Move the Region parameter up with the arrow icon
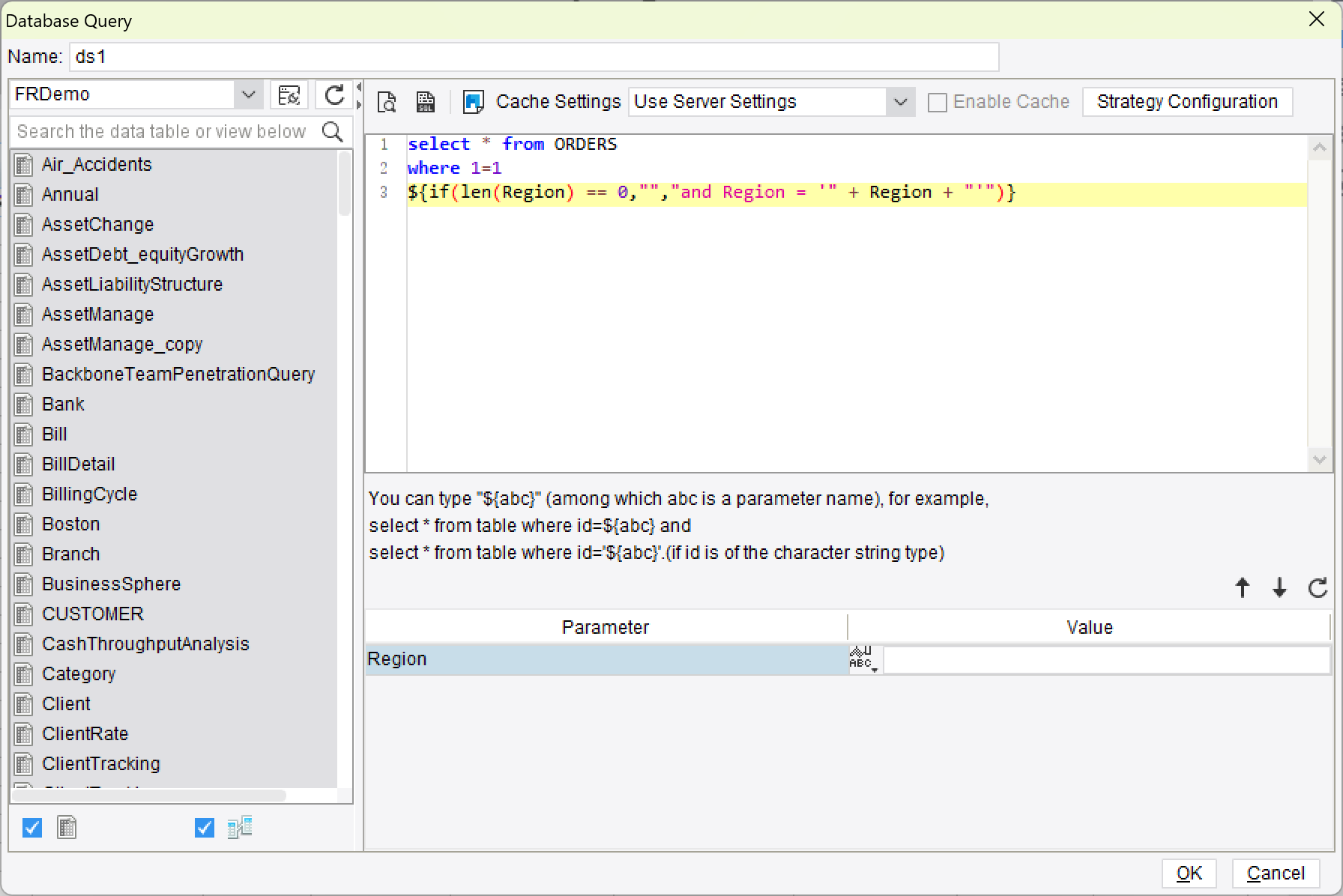Image resolution: width=1343 pixels, height=896 pixels. coord(1242,587)
